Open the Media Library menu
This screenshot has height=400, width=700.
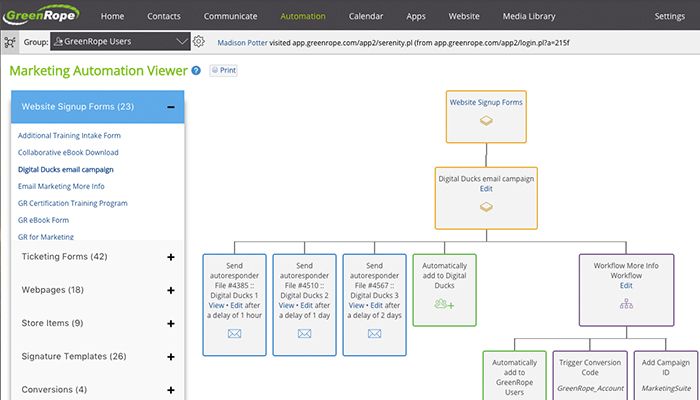click(529, 16)
